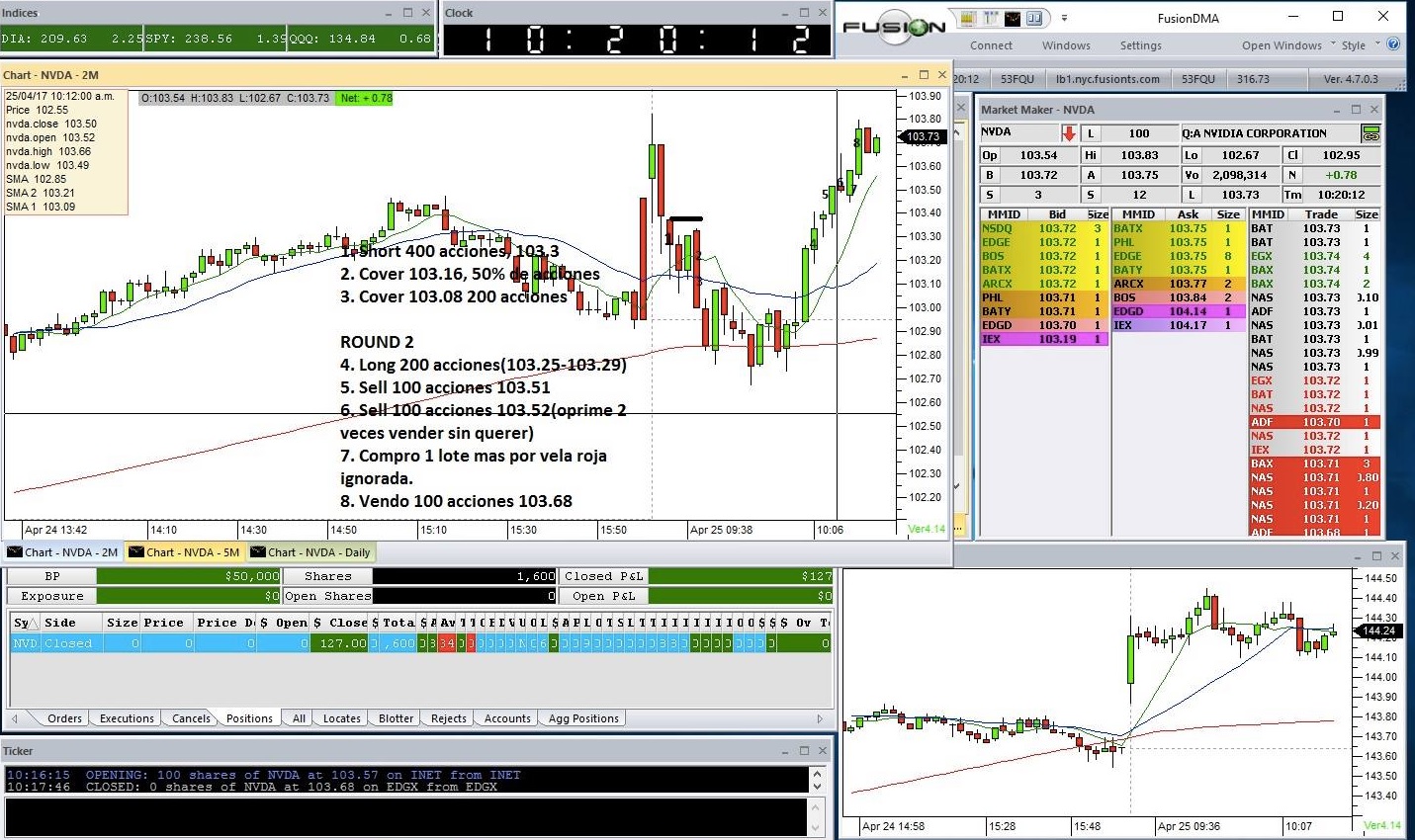The width and height of the screenshot is (1415, 840).
Task: Click the chart icon on Chart - NVDA - 2M tab
Action: click(14, 552)
